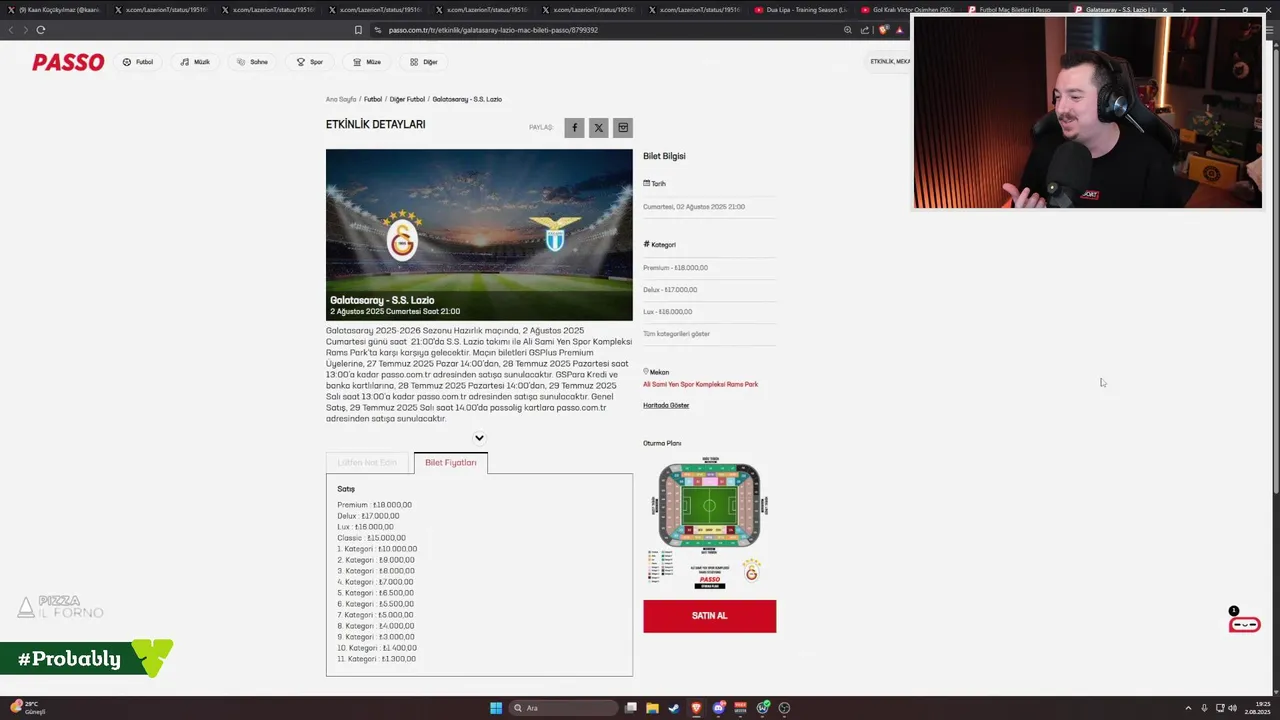Open Sahne navigation menu
The height and width of the screenshot is (720, 1280).
252,62
